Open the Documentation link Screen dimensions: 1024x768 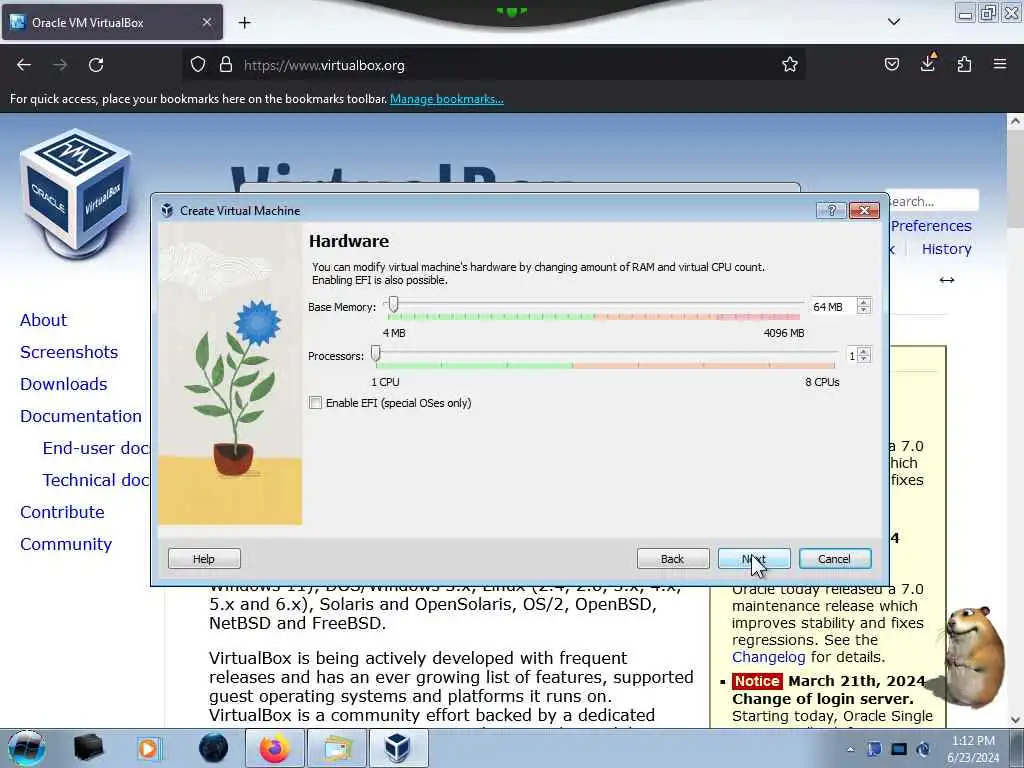pos(80,416)
